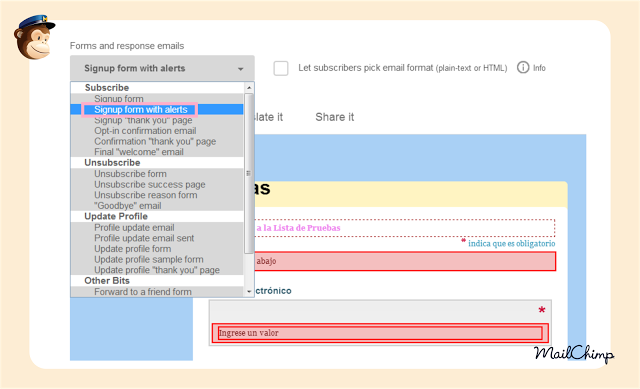Select Unsubscribe form option
Screen dimensions: 640x389
click(157, 174)
